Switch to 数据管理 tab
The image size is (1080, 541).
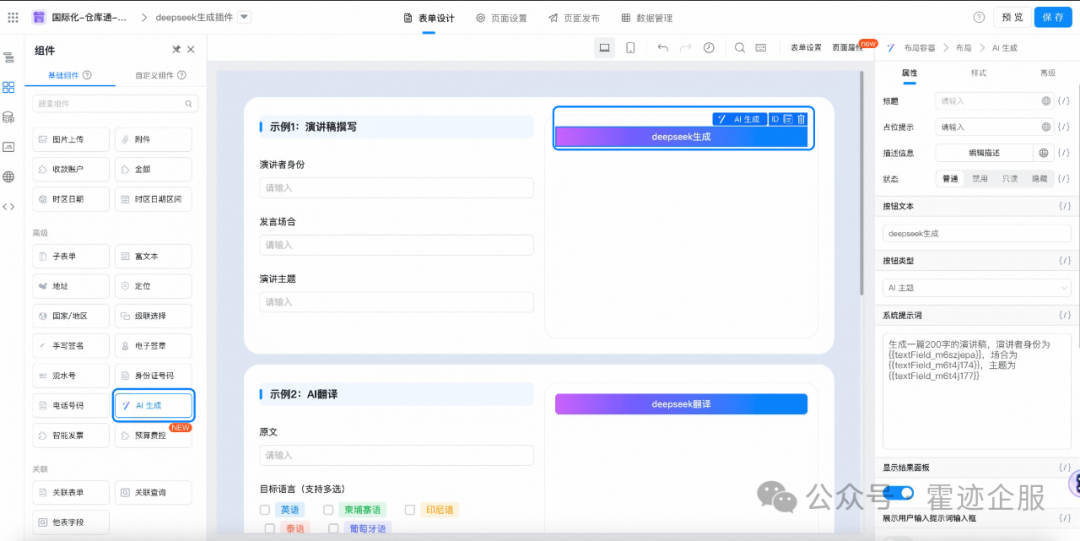click(x=647, y=18)
